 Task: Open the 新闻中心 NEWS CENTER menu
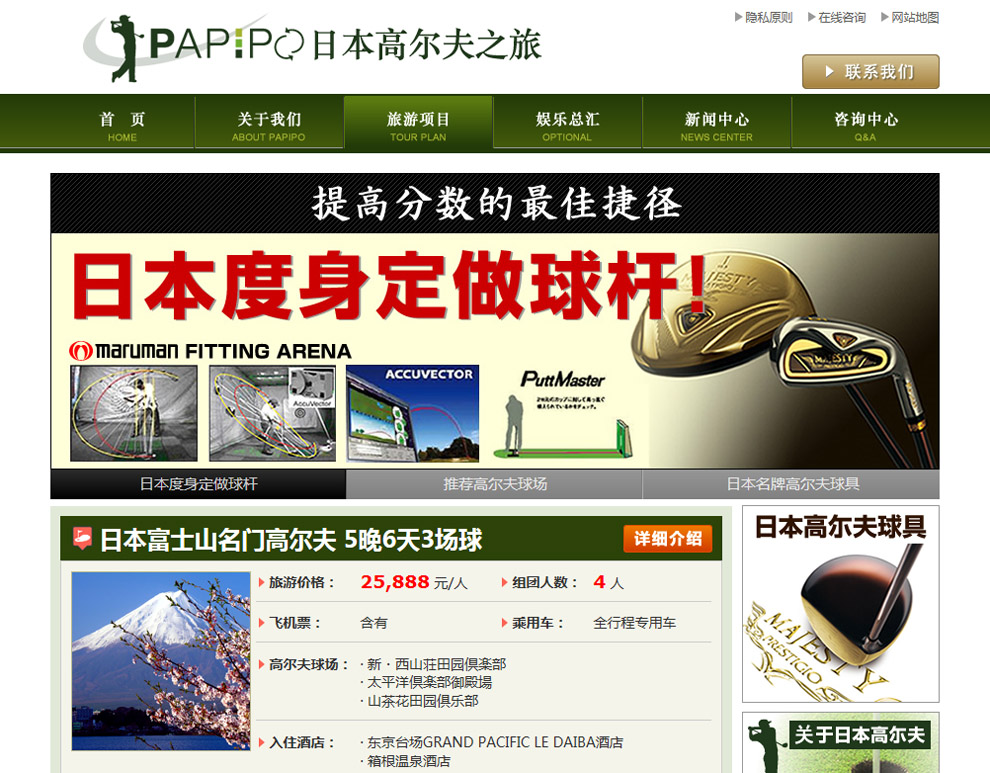pos(717,126)
